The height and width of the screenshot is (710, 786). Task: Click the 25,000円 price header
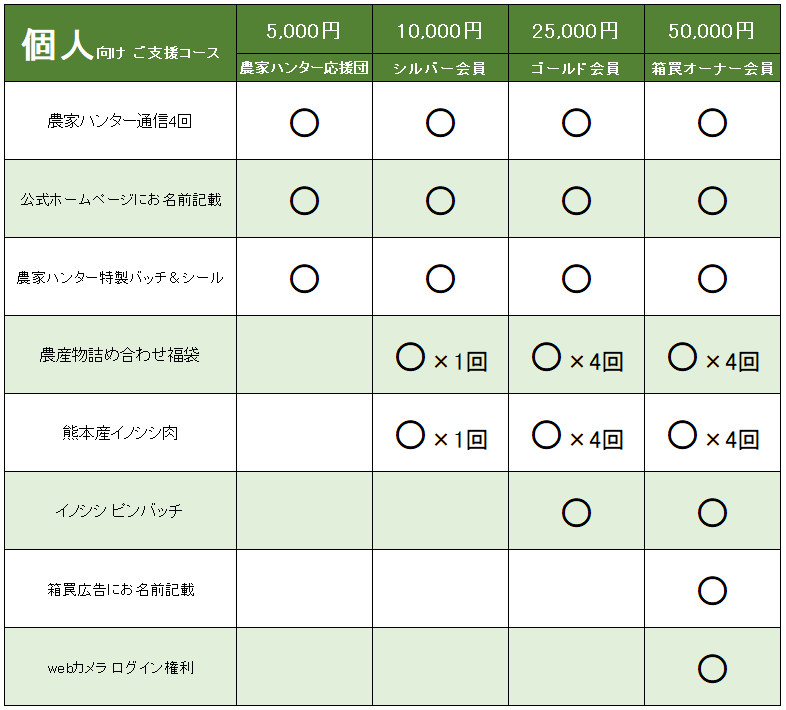click(x=576, y=31)
